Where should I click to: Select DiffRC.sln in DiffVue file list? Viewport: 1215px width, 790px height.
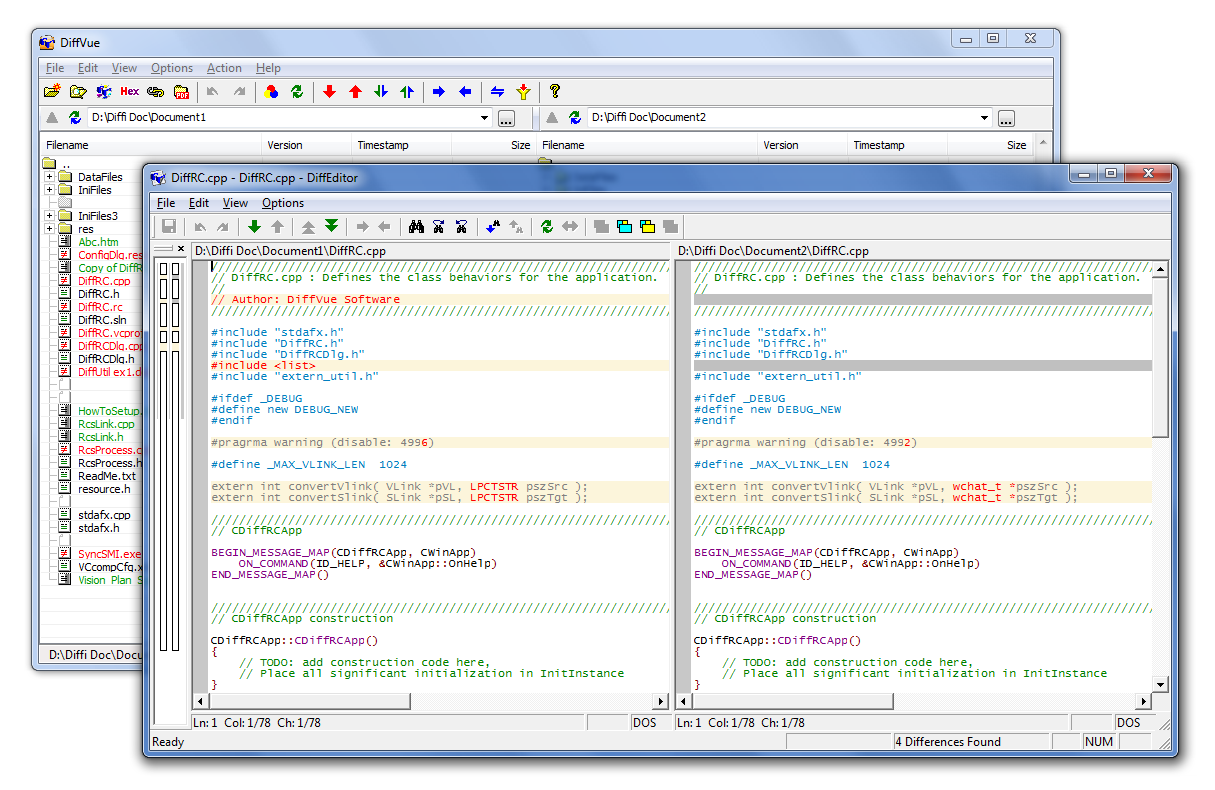(x=102, y=320)
